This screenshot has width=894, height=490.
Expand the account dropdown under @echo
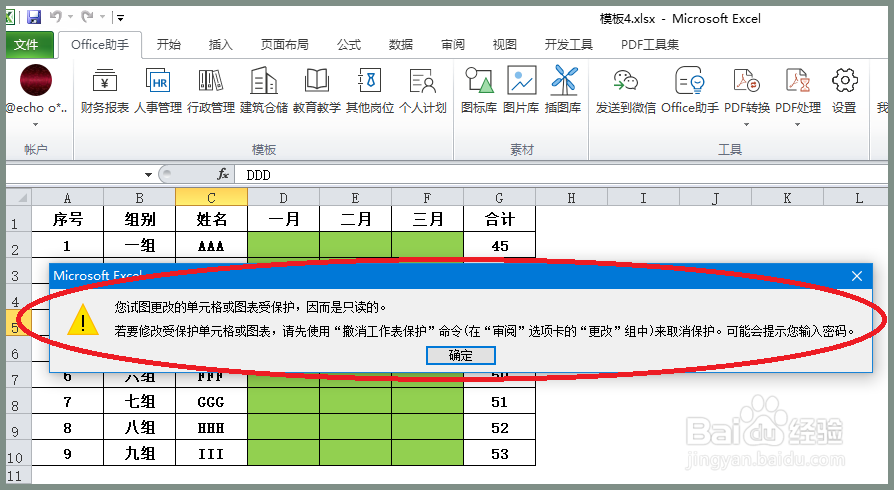pyautogui.click(x=35, y=124)
